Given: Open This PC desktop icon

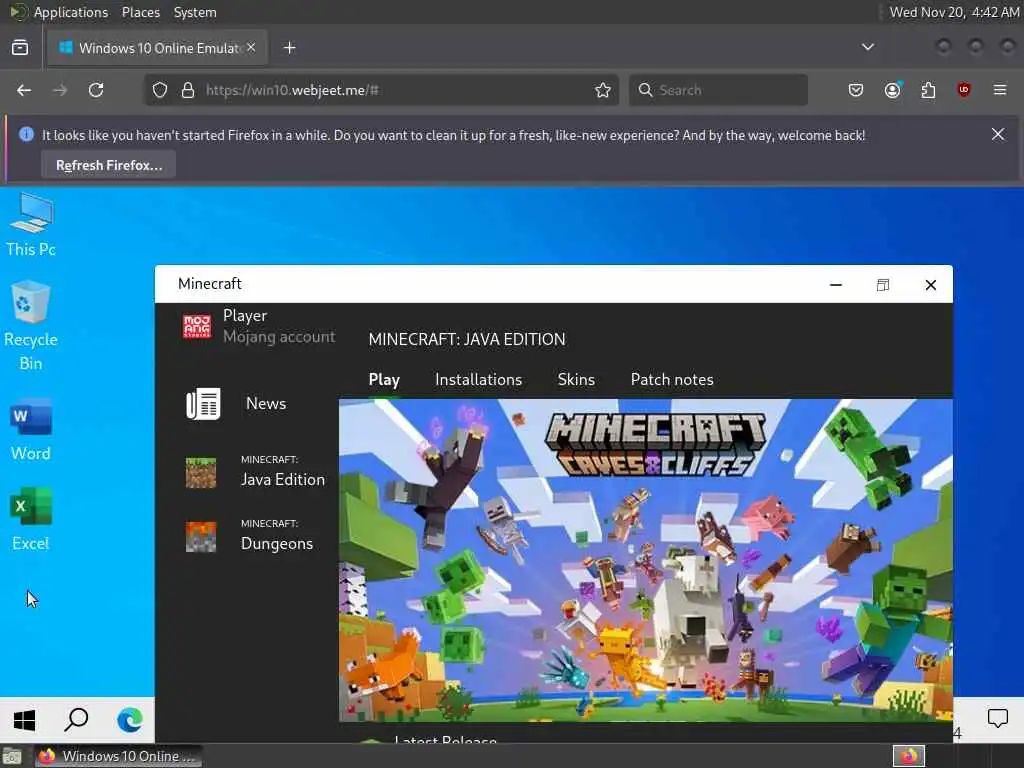Looking at the screenshot, I should 31,225.
